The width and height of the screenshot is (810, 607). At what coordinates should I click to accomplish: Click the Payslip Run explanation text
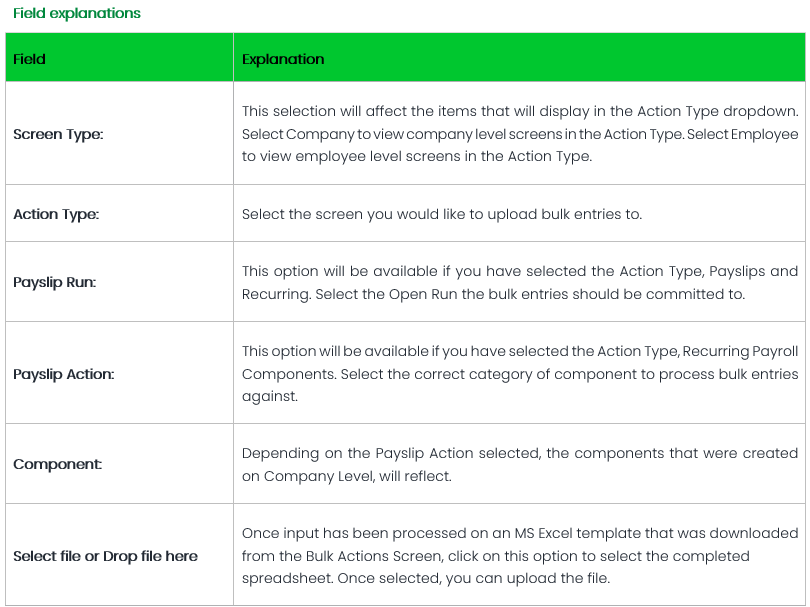pyautogui.click(x=520, y=283)
